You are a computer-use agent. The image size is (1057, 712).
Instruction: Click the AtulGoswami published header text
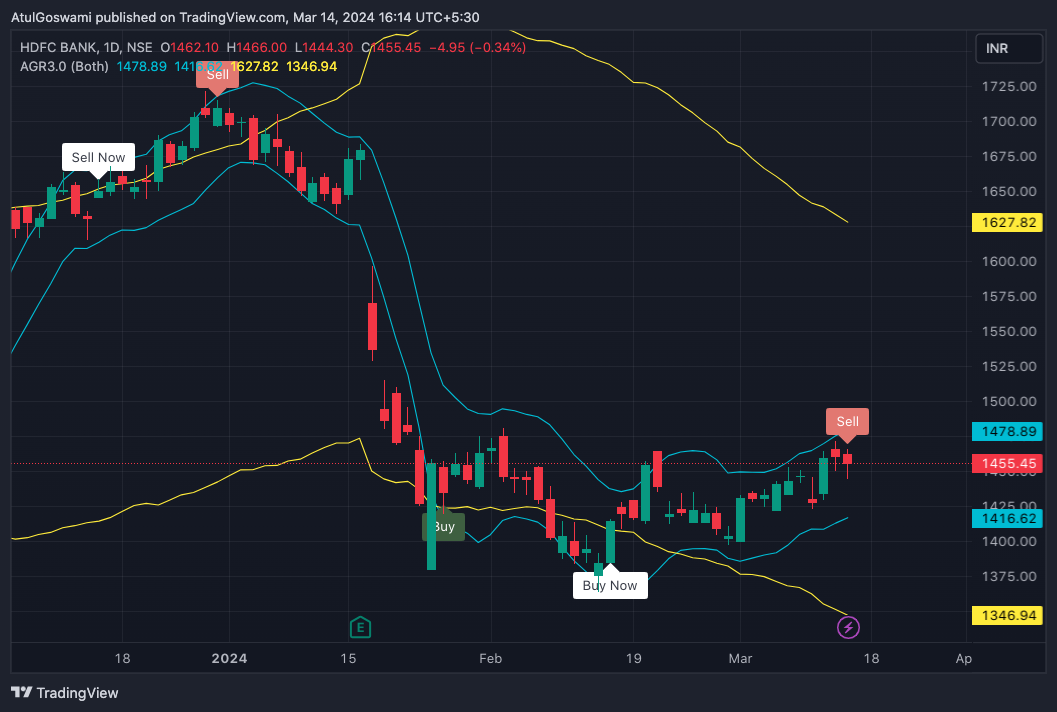coord(245,17)
